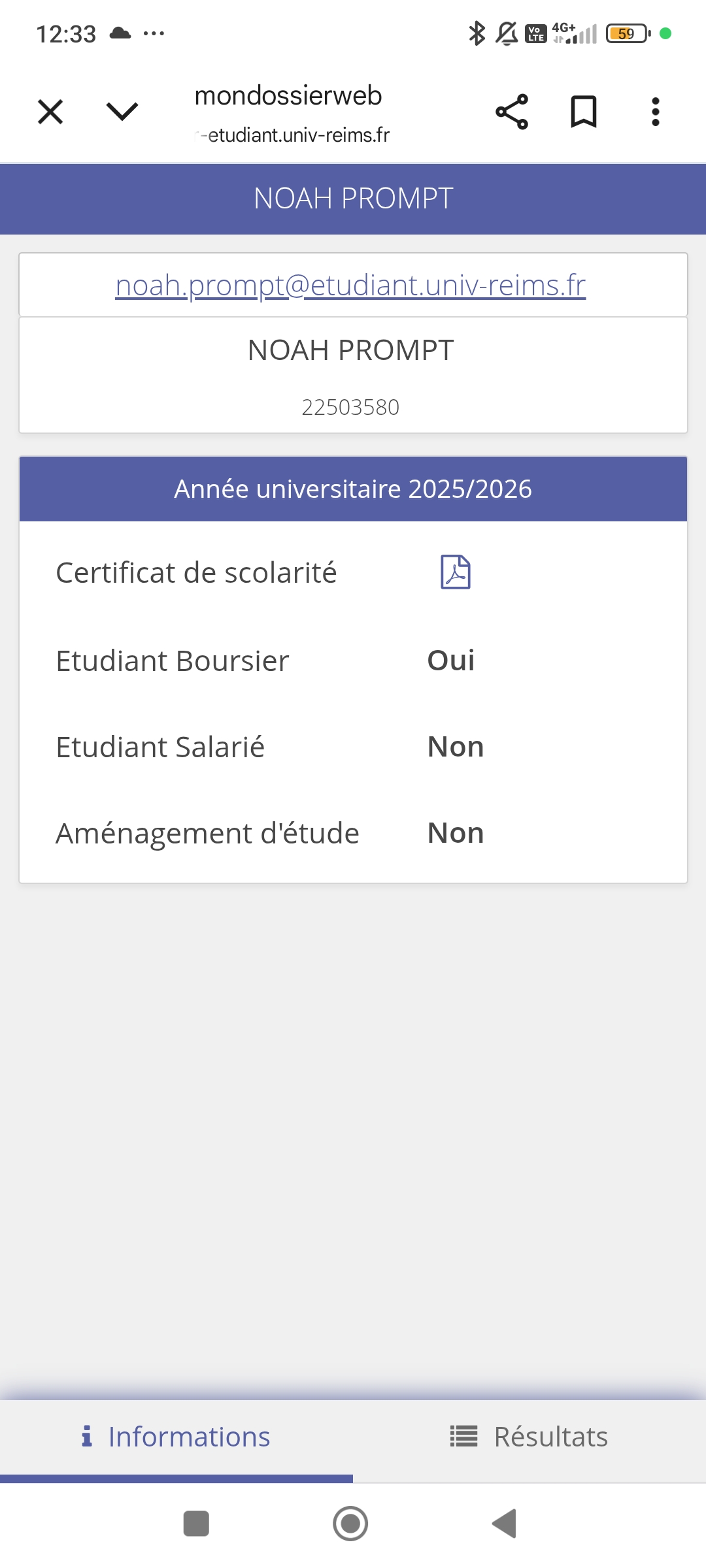This screenshot has width=706, height=1568.
Task: Open the noah.prompt student email link
Action: [x=350, y=286]
